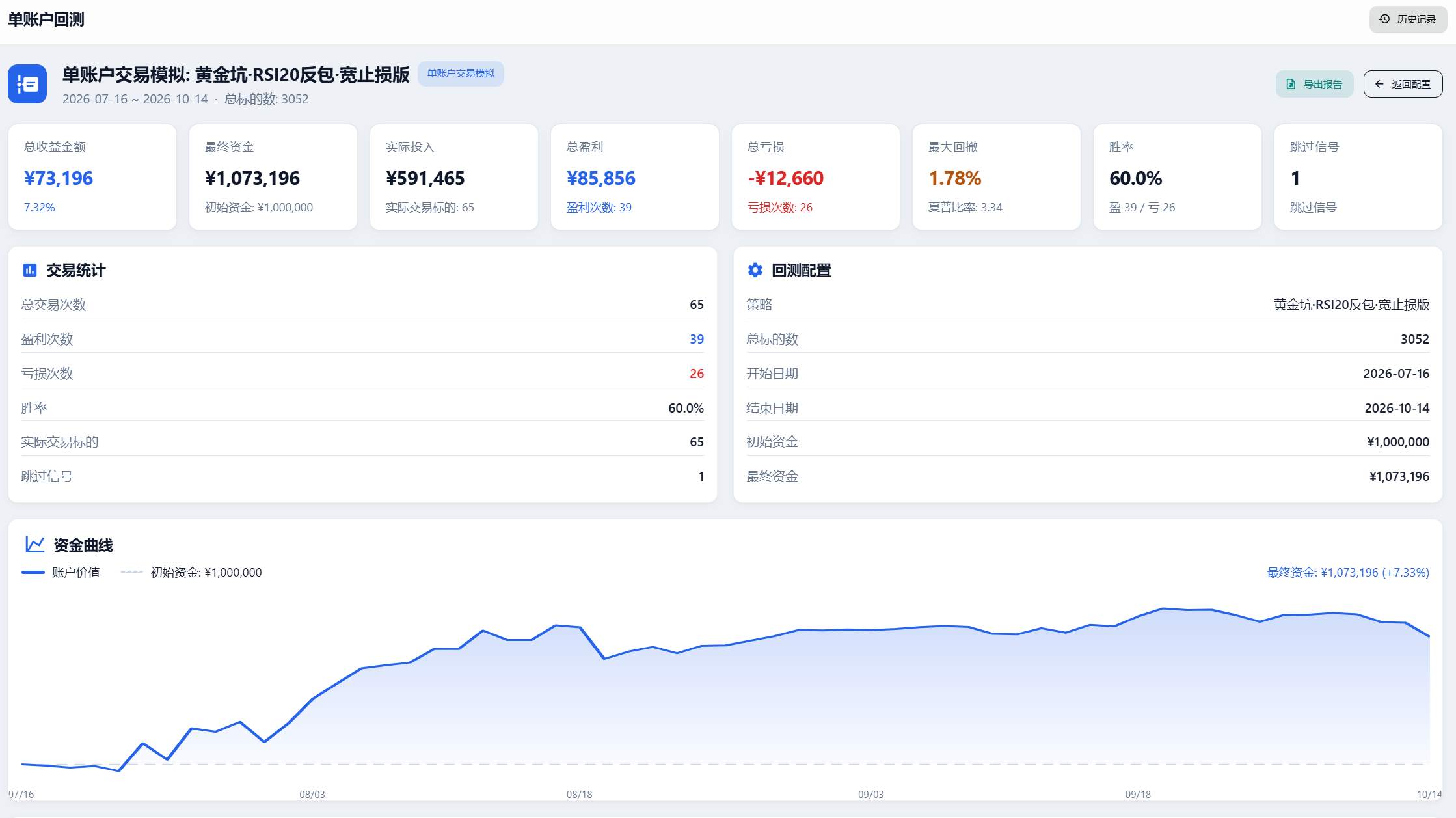Click the 跳过信号 card value 1

coord(1295,178)
